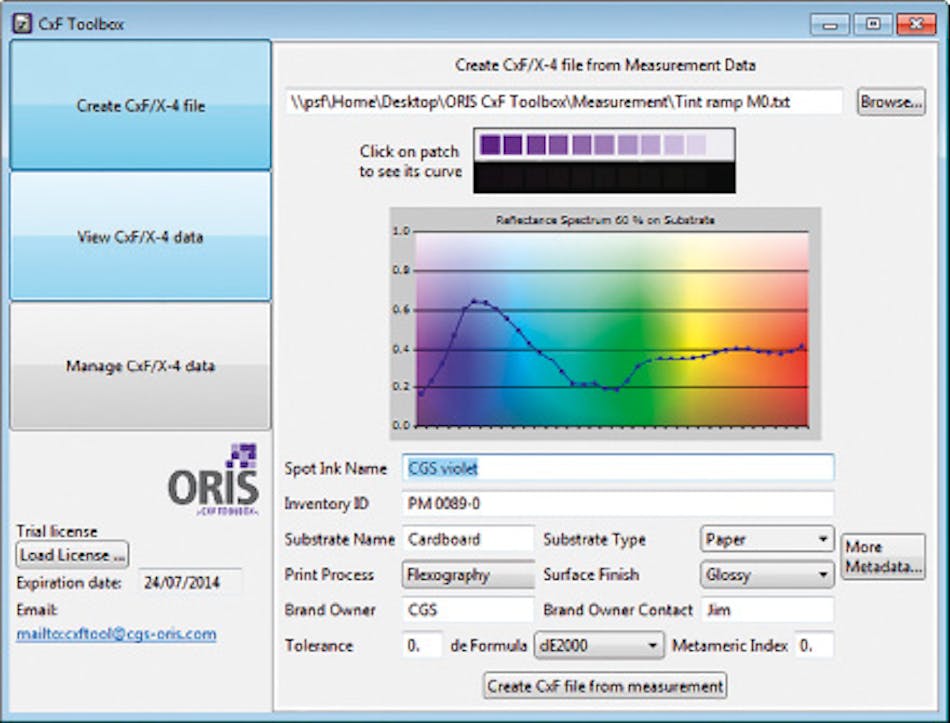Click Browse to choose a measurement file
This screenshot has width=950, height=723.
[x=889, y=101]
